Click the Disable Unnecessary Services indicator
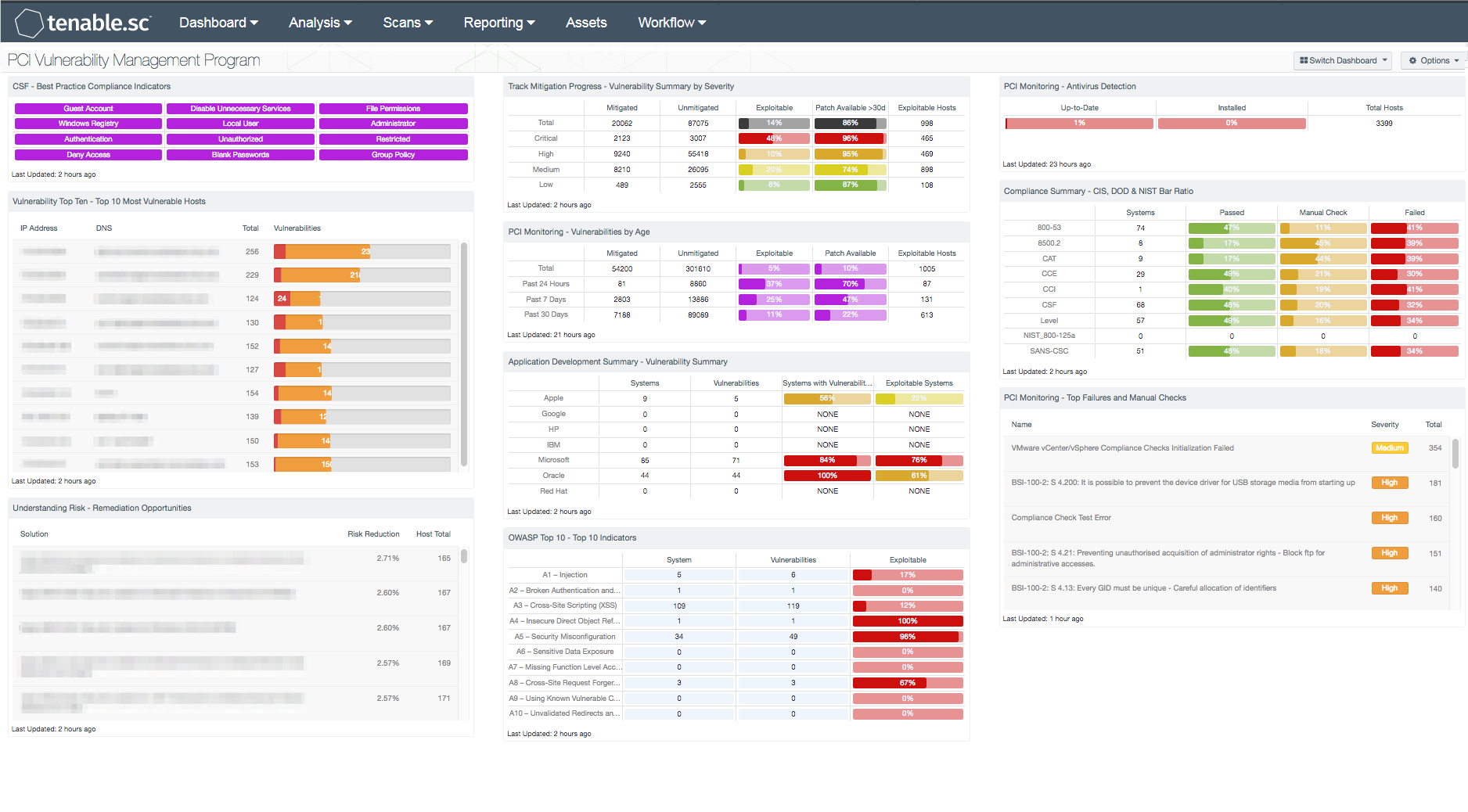Image resolution: width=1468 pixels, height=812 pixels. click(240, 109)
